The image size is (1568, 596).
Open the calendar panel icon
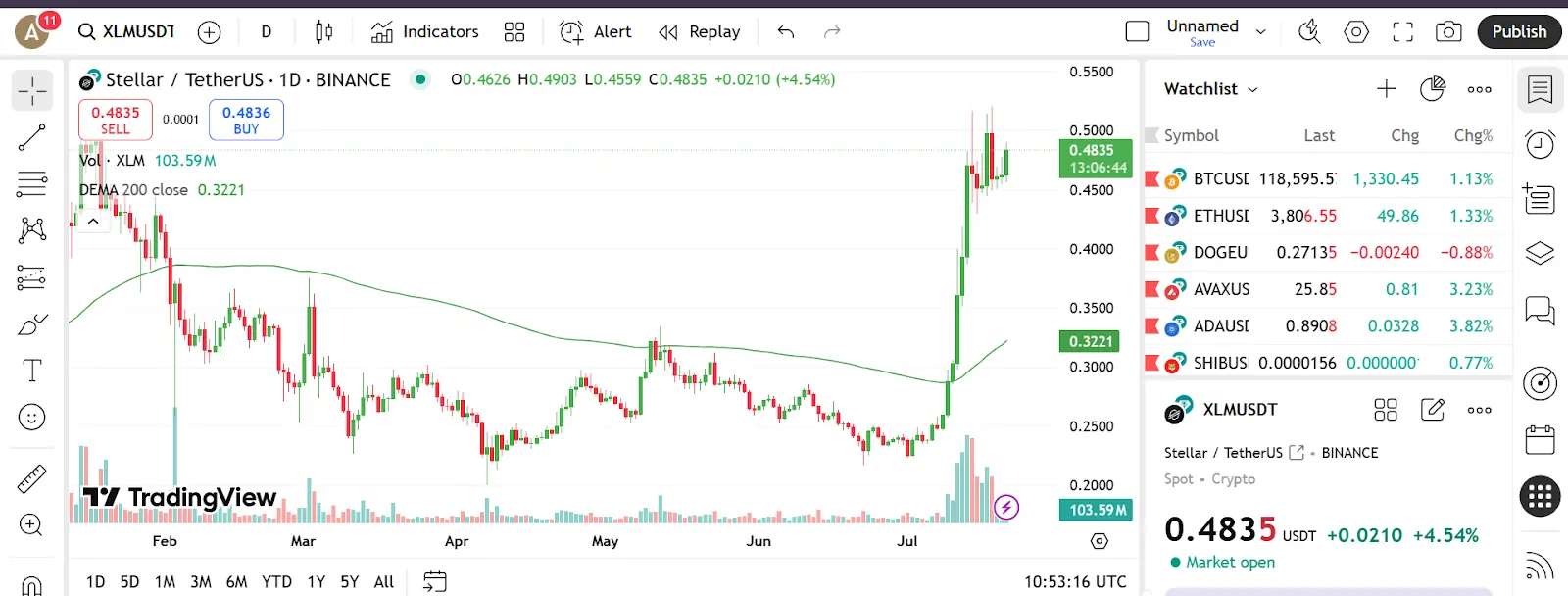pos(1541,440)
